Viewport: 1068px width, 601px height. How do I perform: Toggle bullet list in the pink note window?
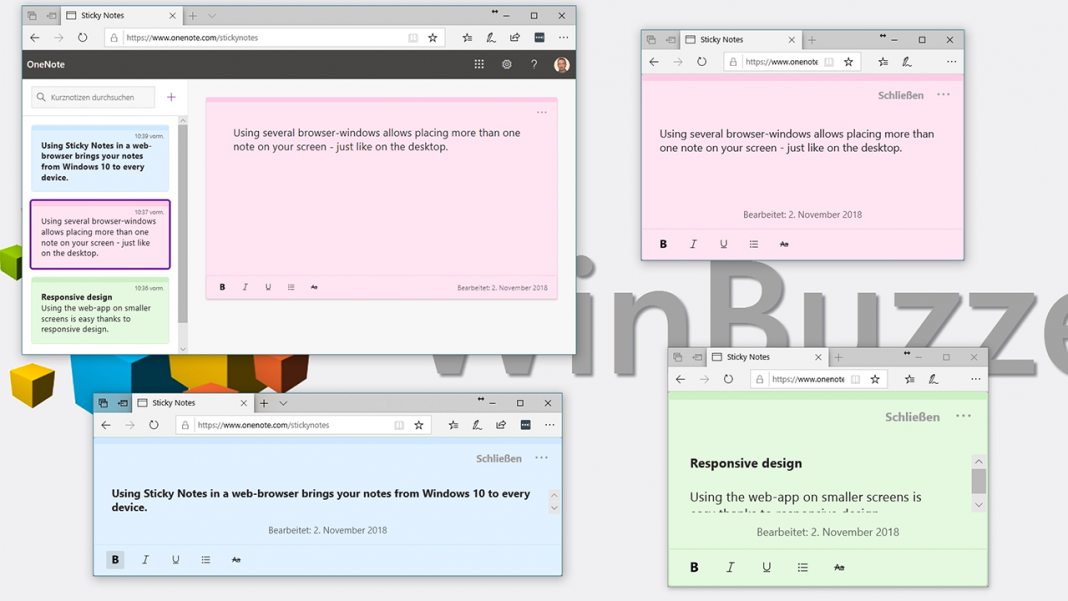(x=753, y=244)
